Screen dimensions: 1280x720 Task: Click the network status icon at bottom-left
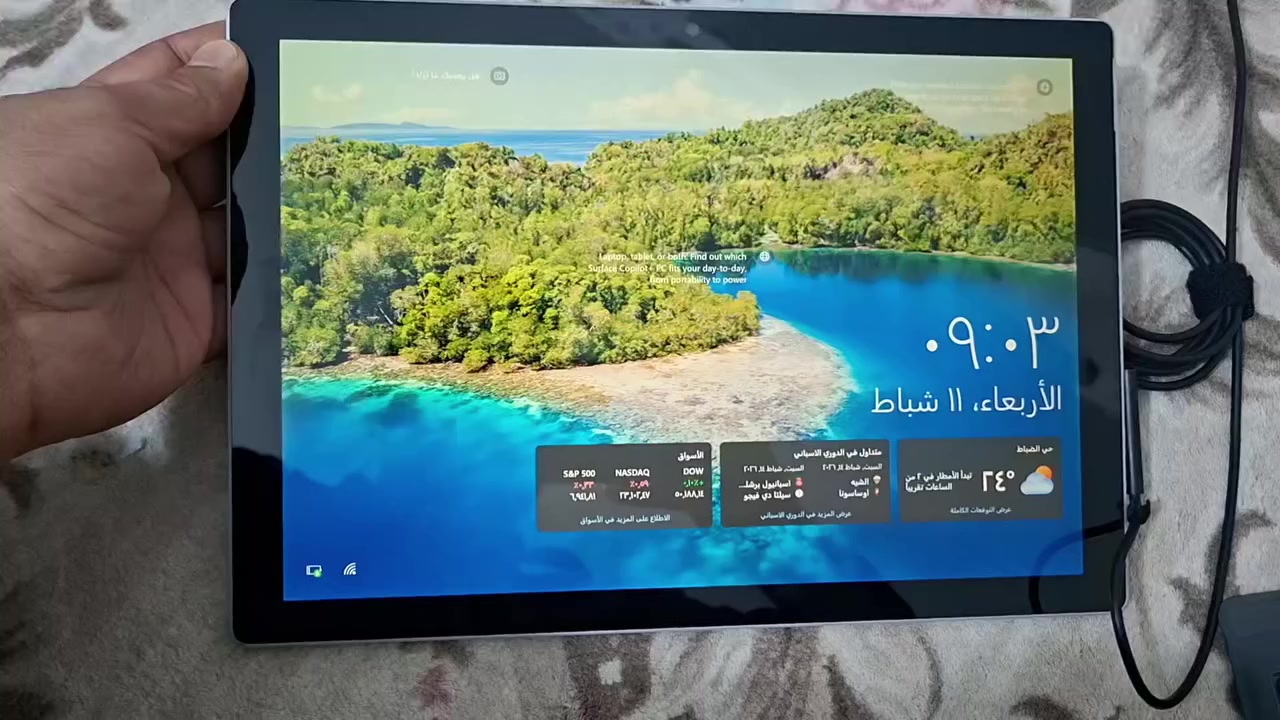click(x=314, y=570)
